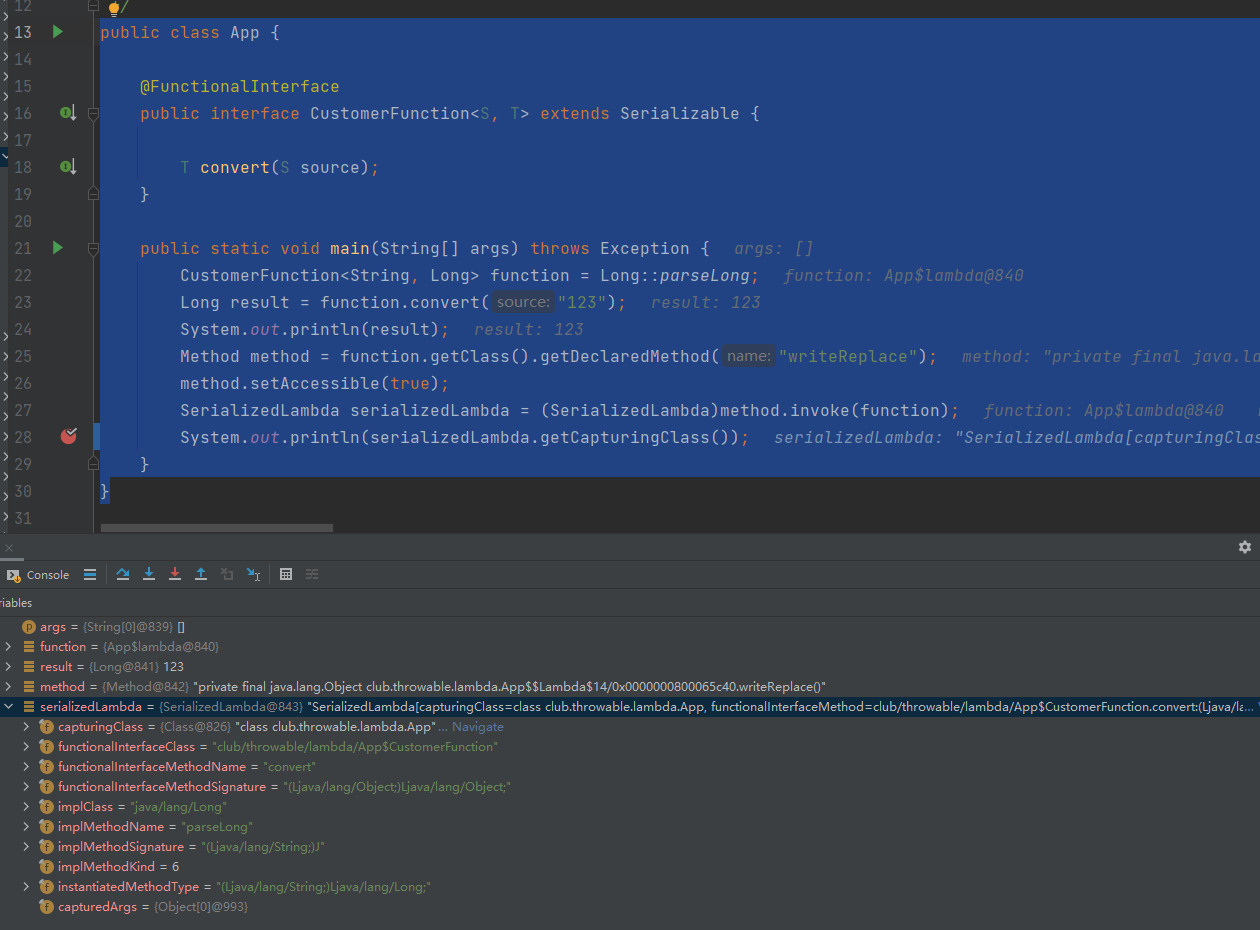
Task: Expand the implClass variable entry
Action: (x=28, y=806)
